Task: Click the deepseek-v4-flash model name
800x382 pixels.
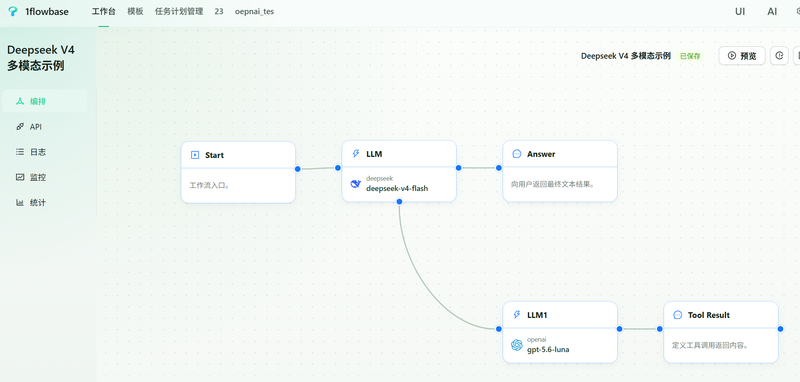Action: [x=397, y=188]
